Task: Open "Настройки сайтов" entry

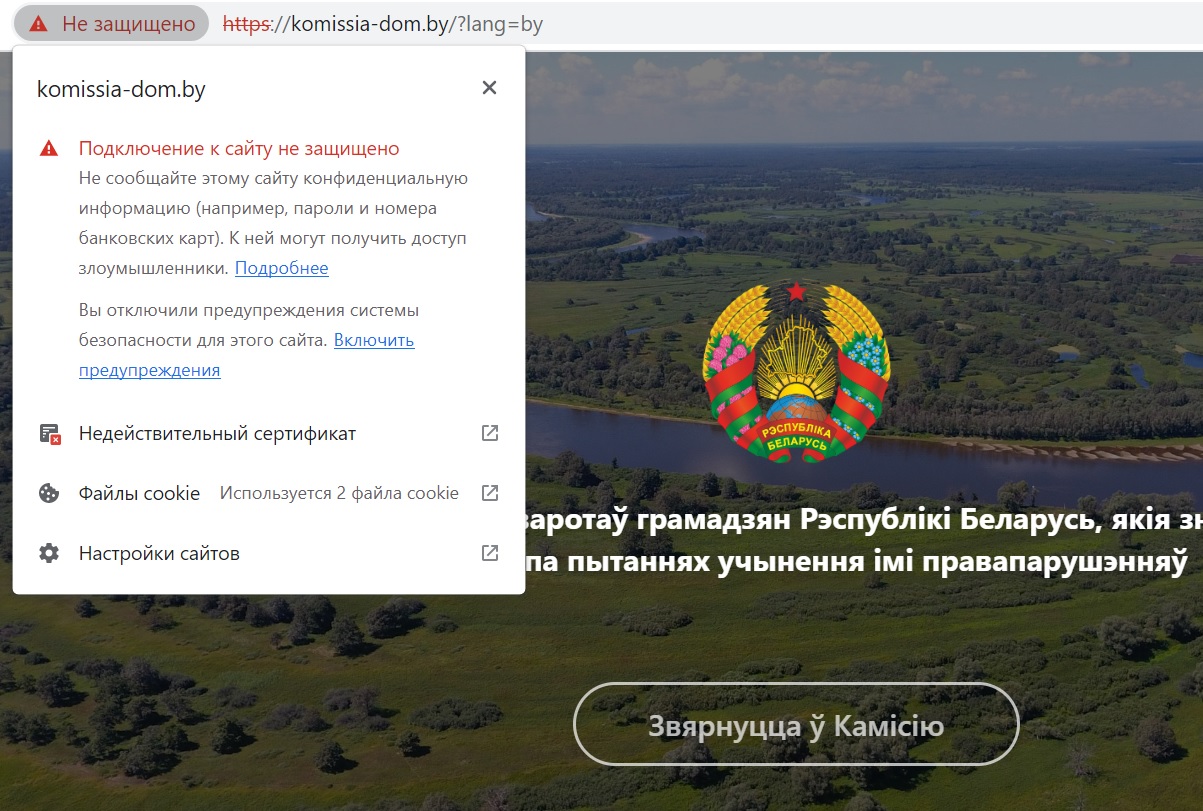Action: 159,553
